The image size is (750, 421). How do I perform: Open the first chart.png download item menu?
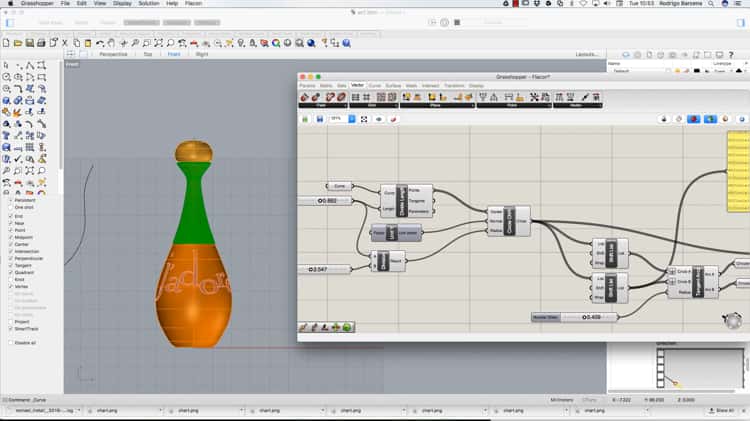(160, 410)
